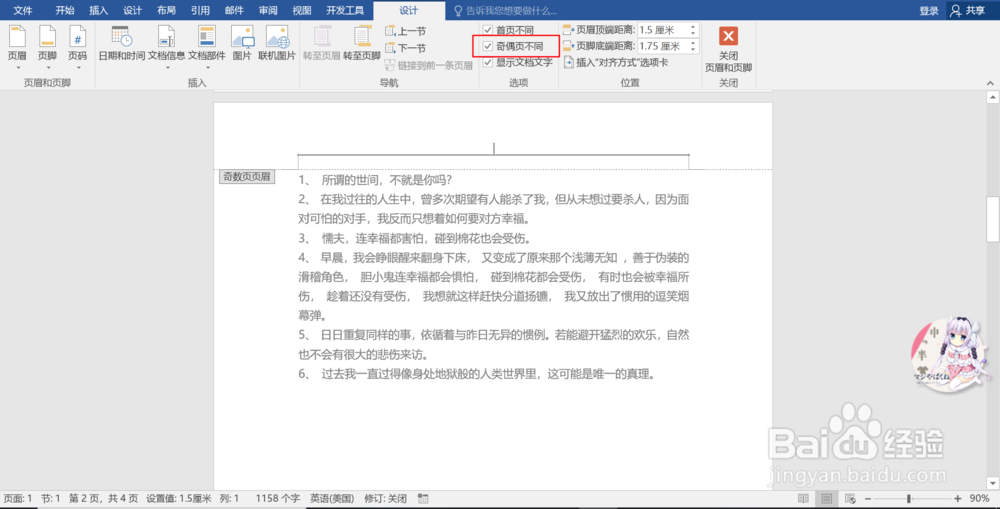Image resolution: width=1000 pixels, height=509 pixels.
Task: Click the 90% zoom level
Action: (979, 499)
